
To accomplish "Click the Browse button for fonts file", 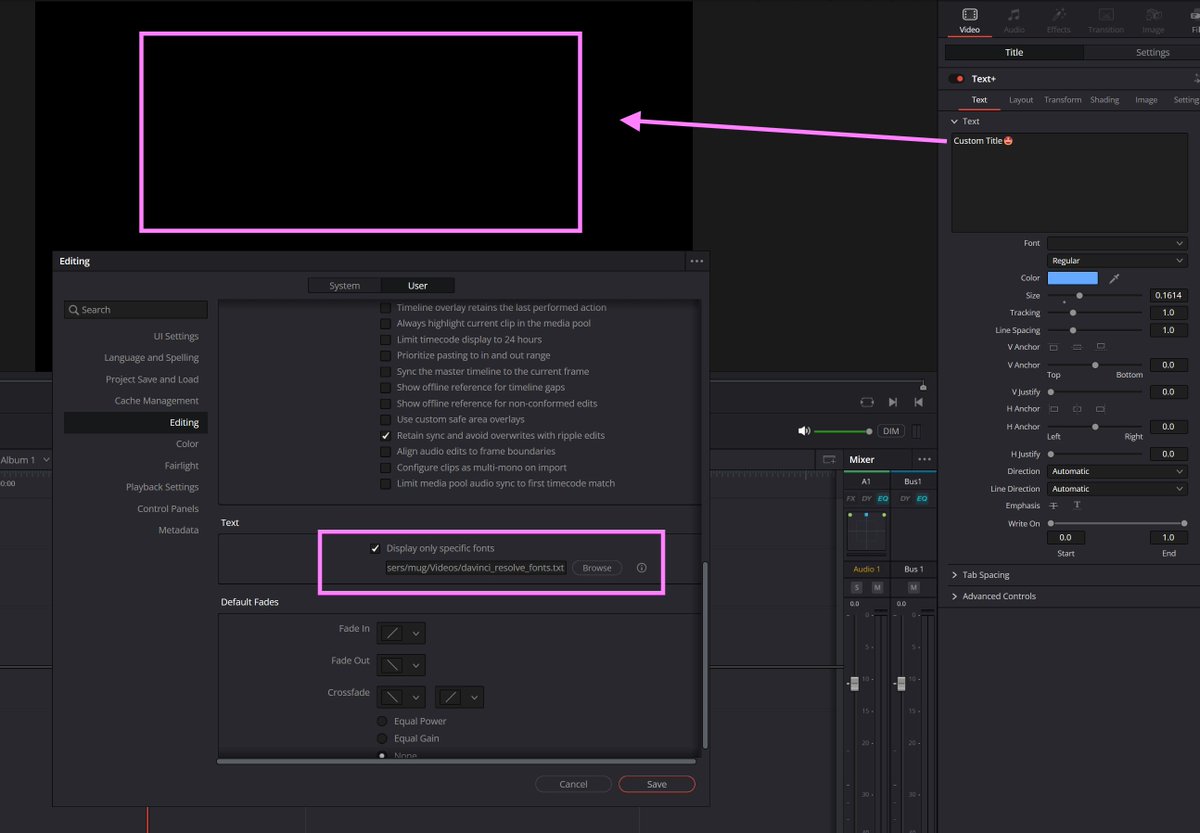I will 597,568.
